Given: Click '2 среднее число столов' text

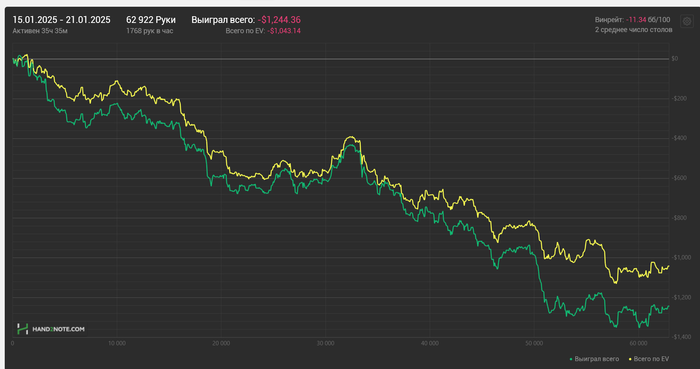Looking at the screenshot, I should point(633,30).
